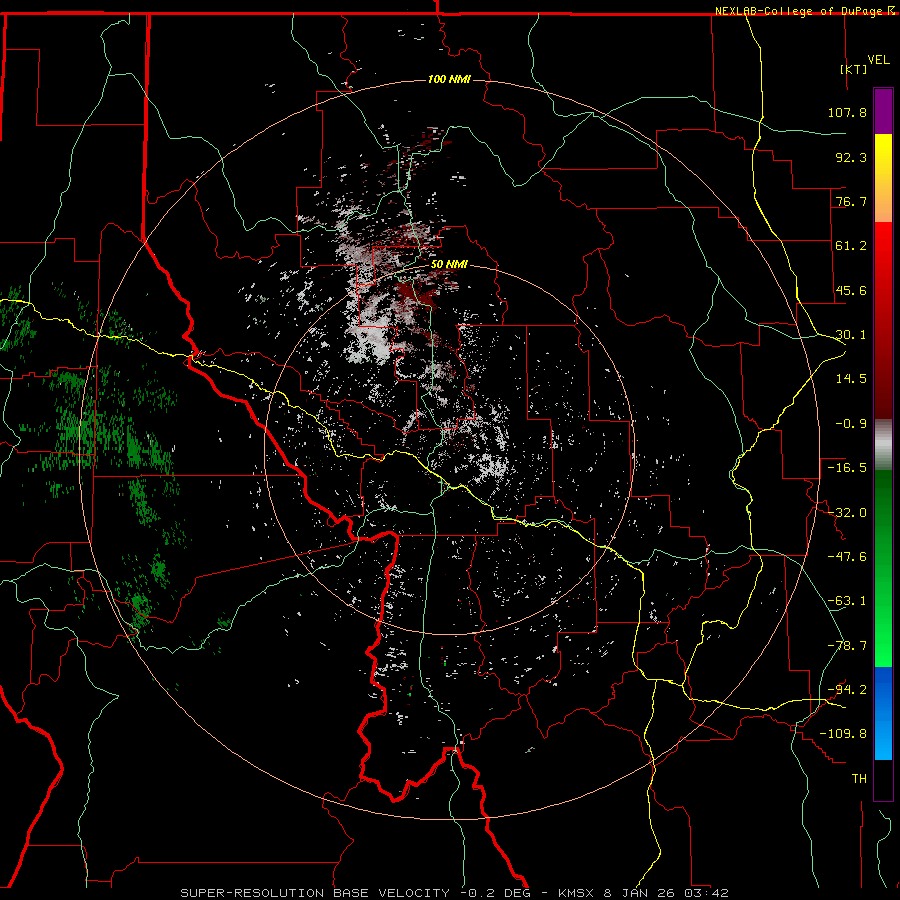Click the 45.6 legend value
This screenshot has height=900, width=900.
coord(851,290)
